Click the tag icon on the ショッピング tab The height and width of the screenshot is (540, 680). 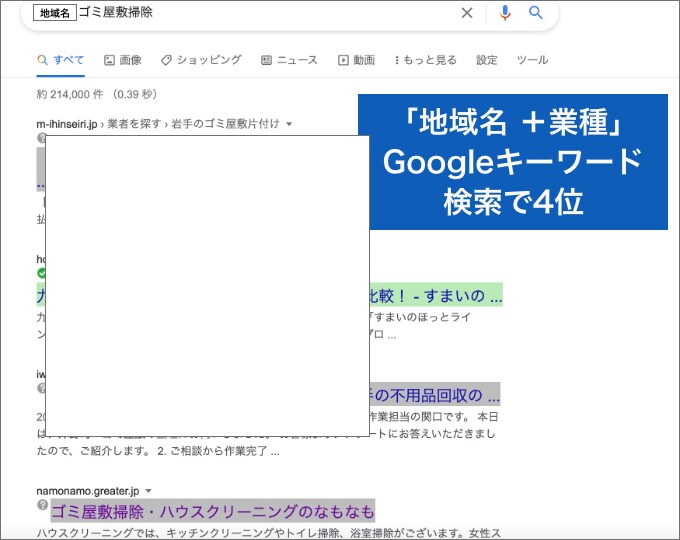(x=166, y=60)
